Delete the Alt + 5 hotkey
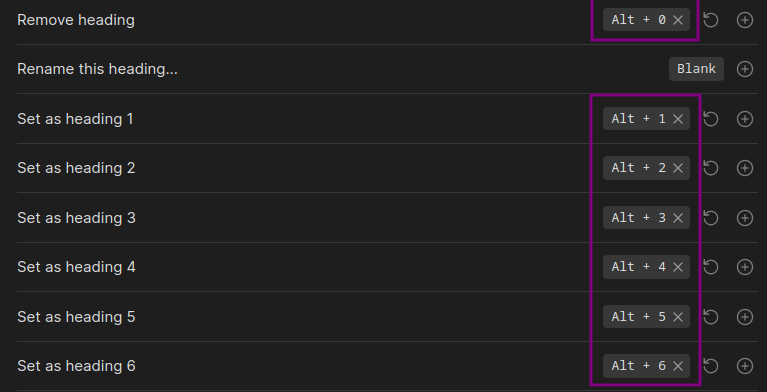The width and height of the screenshot is (767, 392). pos(677,317)
